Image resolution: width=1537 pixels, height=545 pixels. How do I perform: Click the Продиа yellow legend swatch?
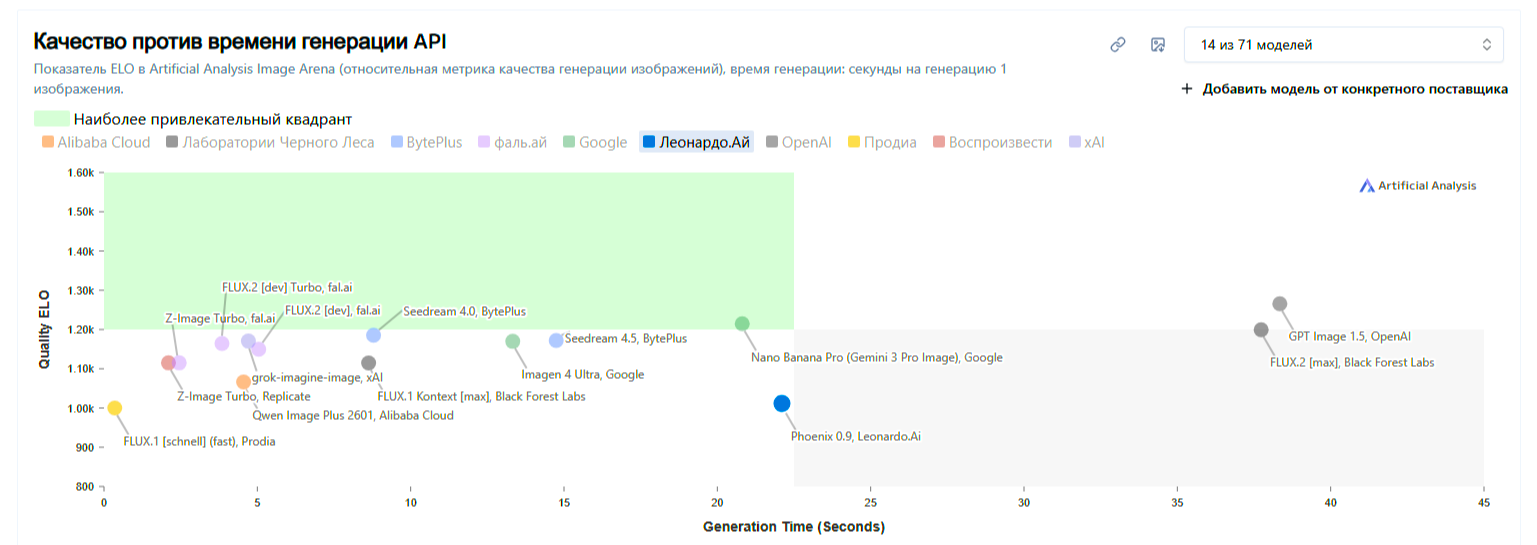(854, 143)
